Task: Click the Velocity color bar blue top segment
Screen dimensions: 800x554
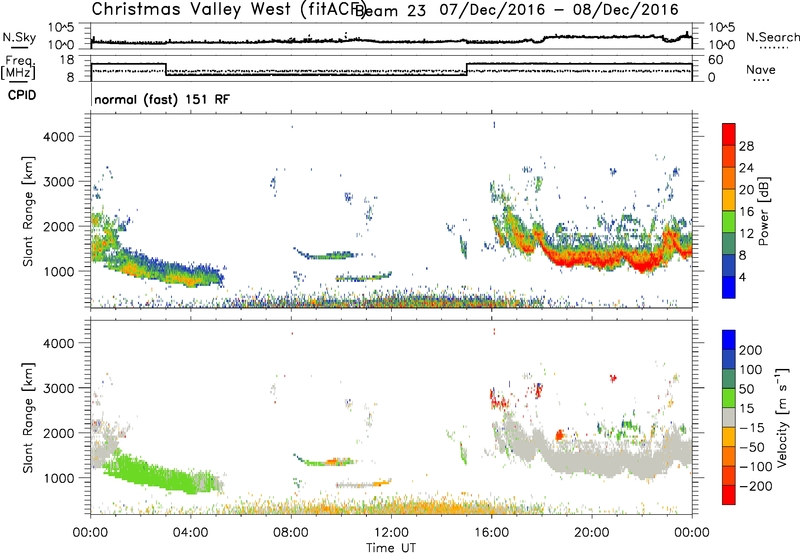Action: tap(729, 340)
